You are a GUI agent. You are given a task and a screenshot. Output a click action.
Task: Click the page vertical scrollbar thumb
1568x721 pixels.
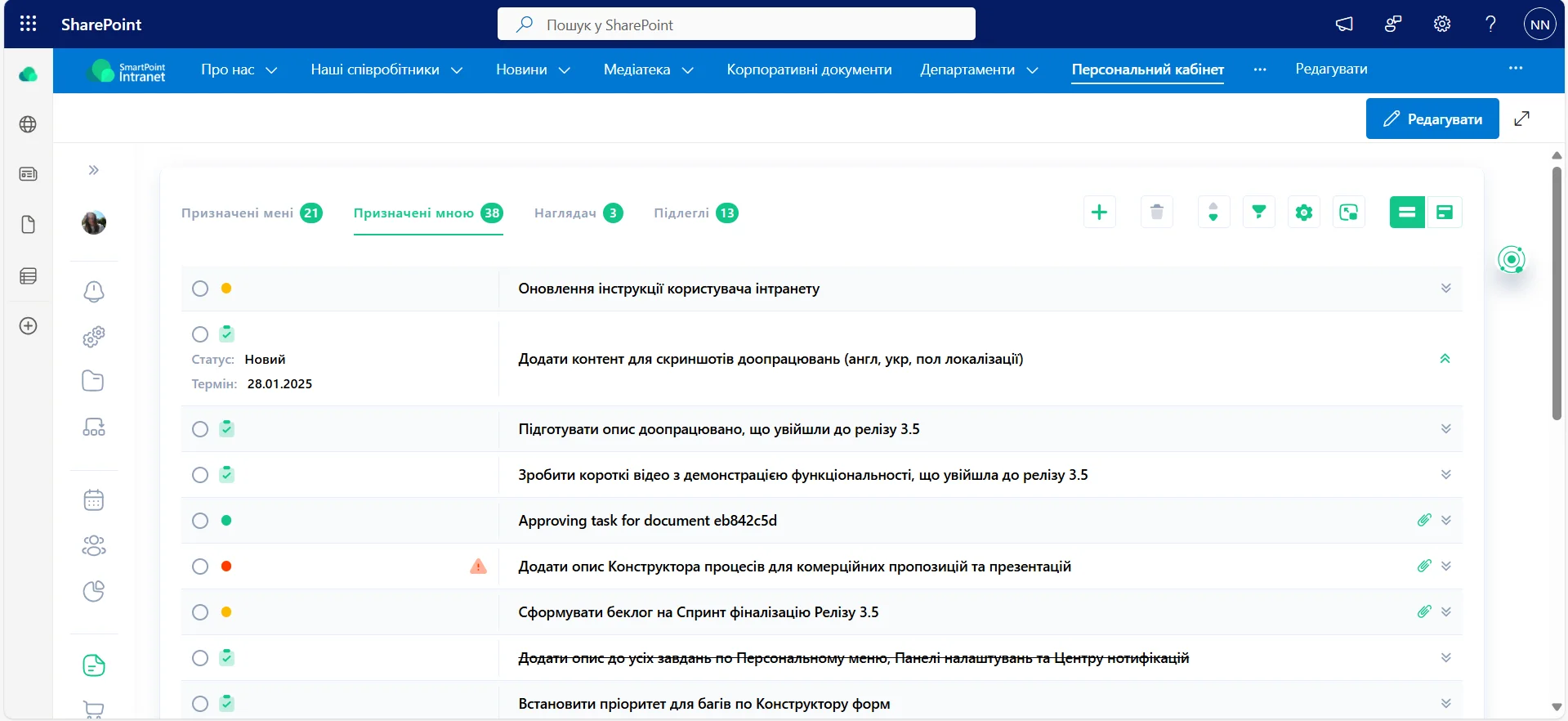pos(1557,293)
